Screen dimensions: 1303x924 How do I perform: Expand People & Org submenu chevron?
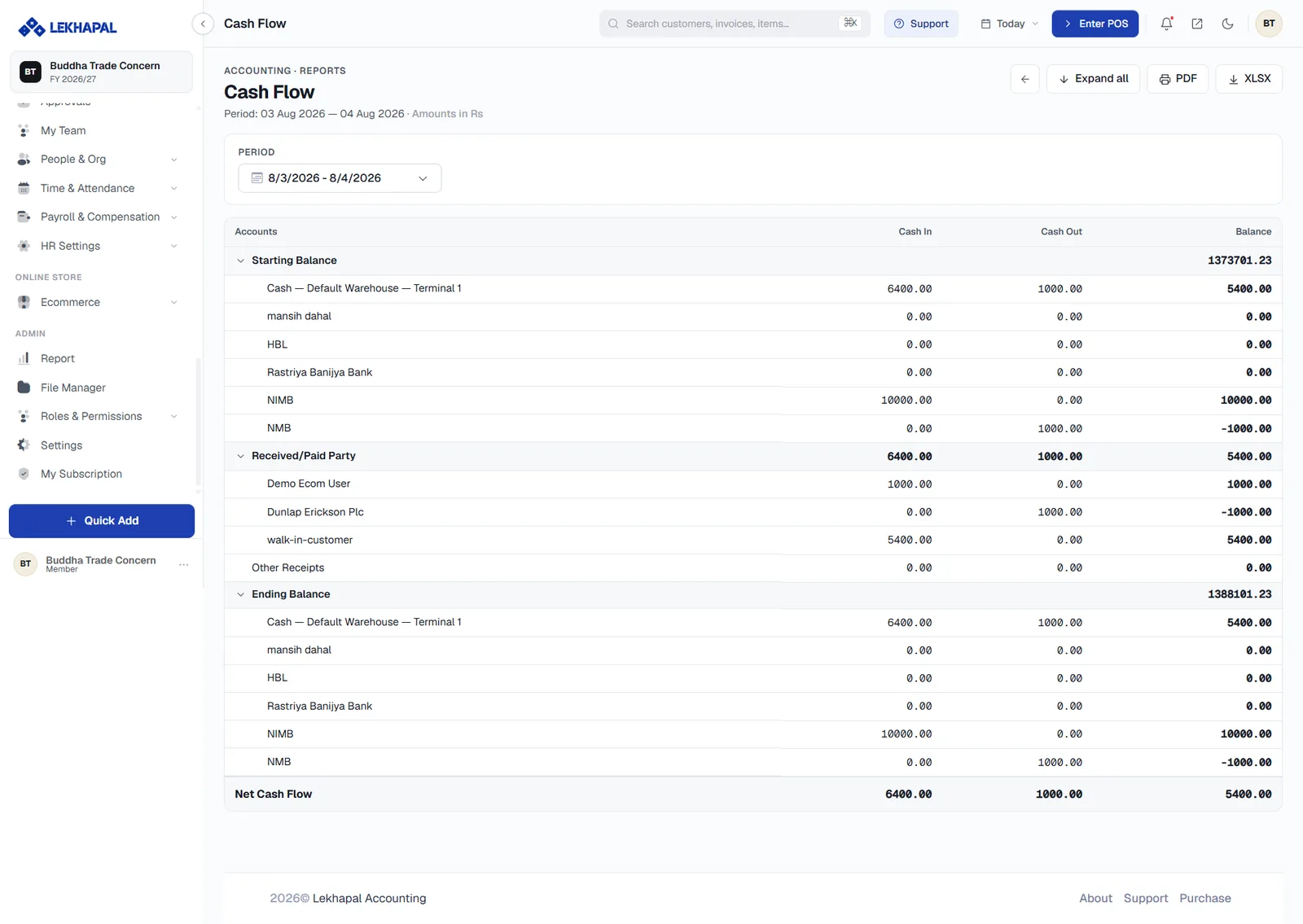click(174, 160)
